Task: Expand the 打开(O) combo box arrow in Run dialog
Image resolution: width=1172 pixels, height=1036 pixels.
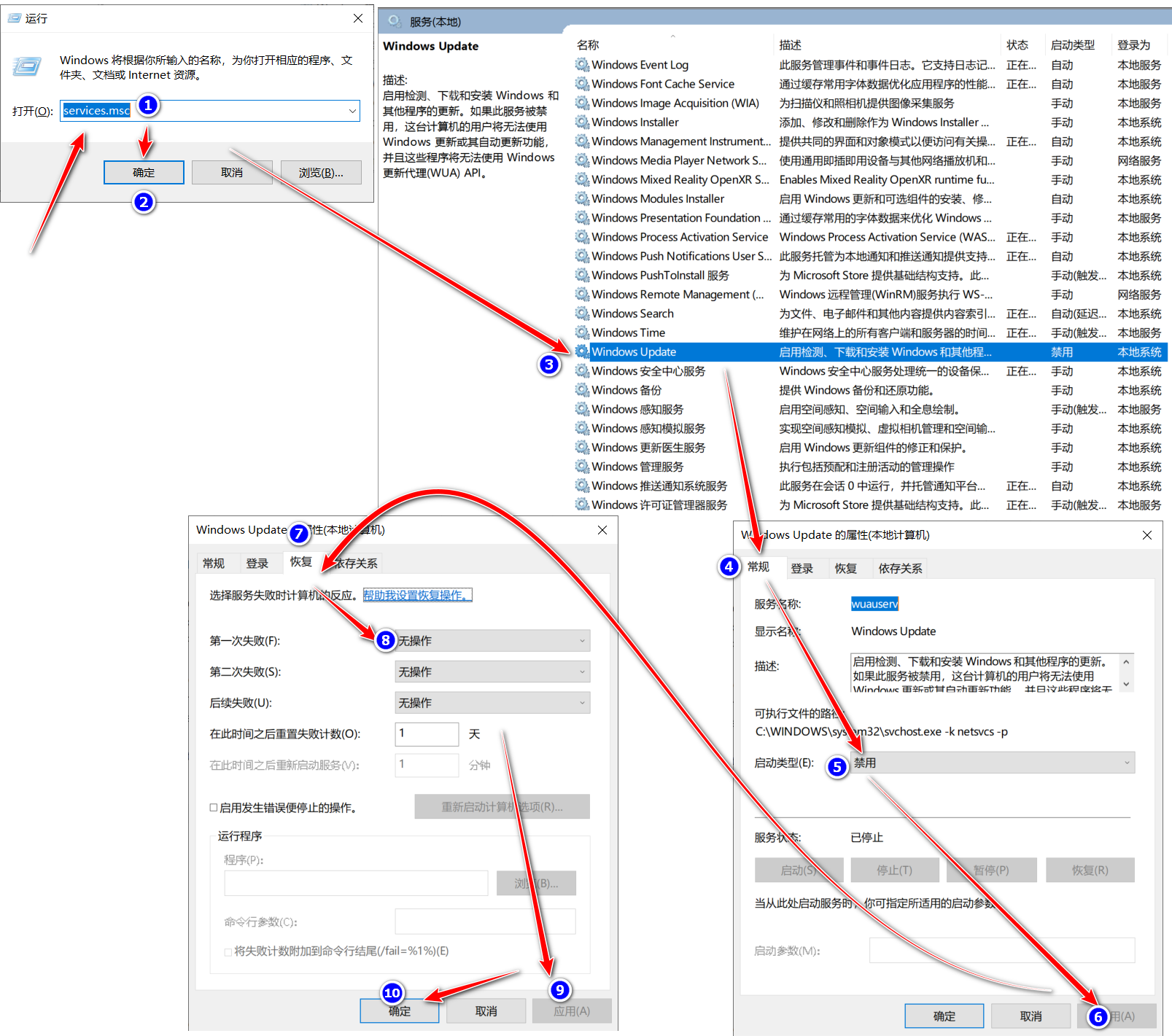Action: coord(353,111)
